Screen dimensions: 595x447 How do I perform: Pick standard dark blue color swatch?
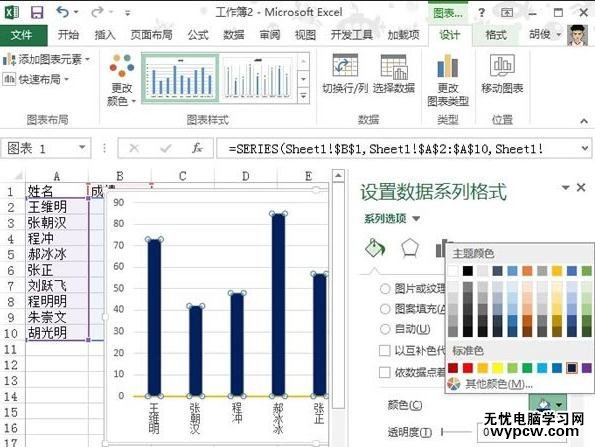tap(571, 368)
